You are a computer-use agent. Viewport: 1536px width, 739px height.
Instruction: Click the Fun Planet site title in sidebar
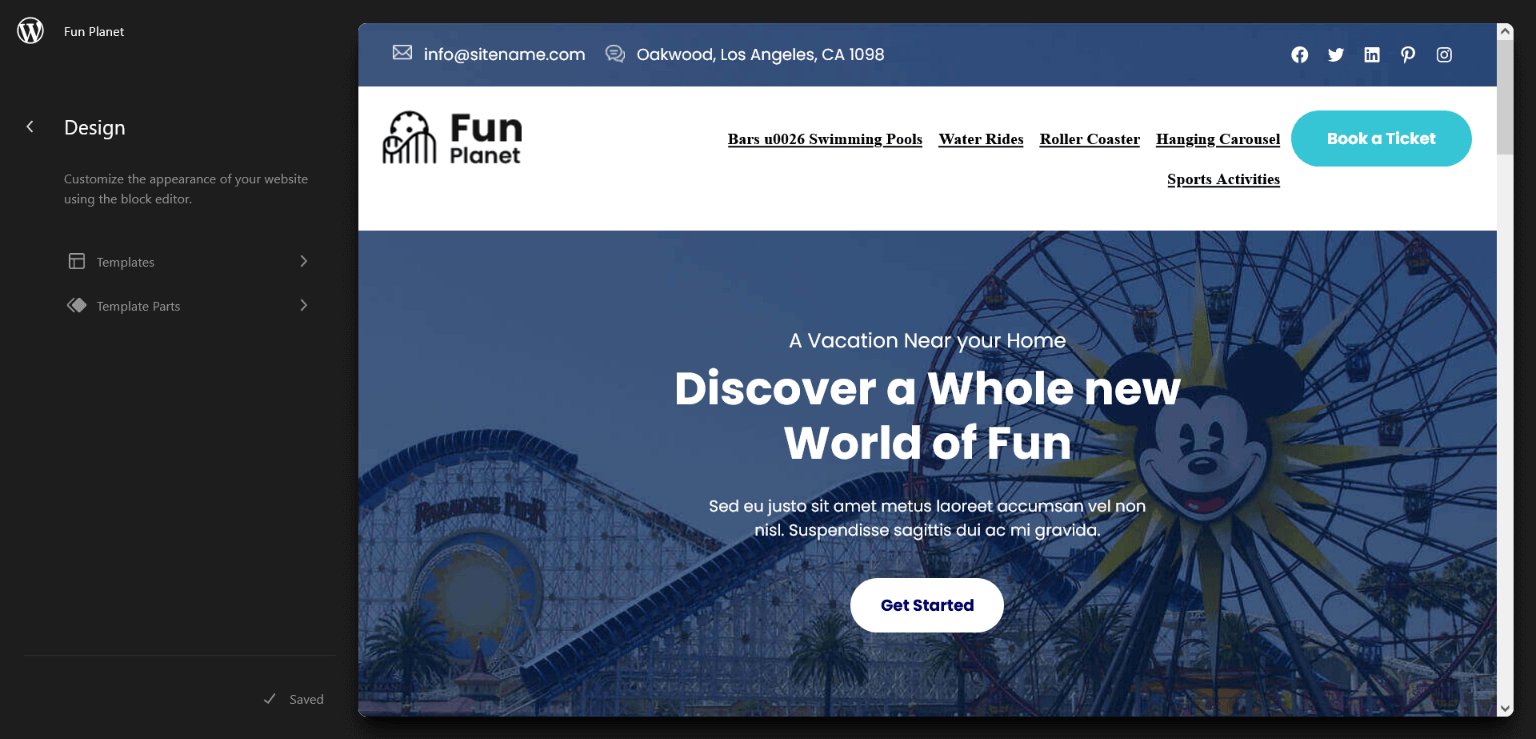click(94, 31)
